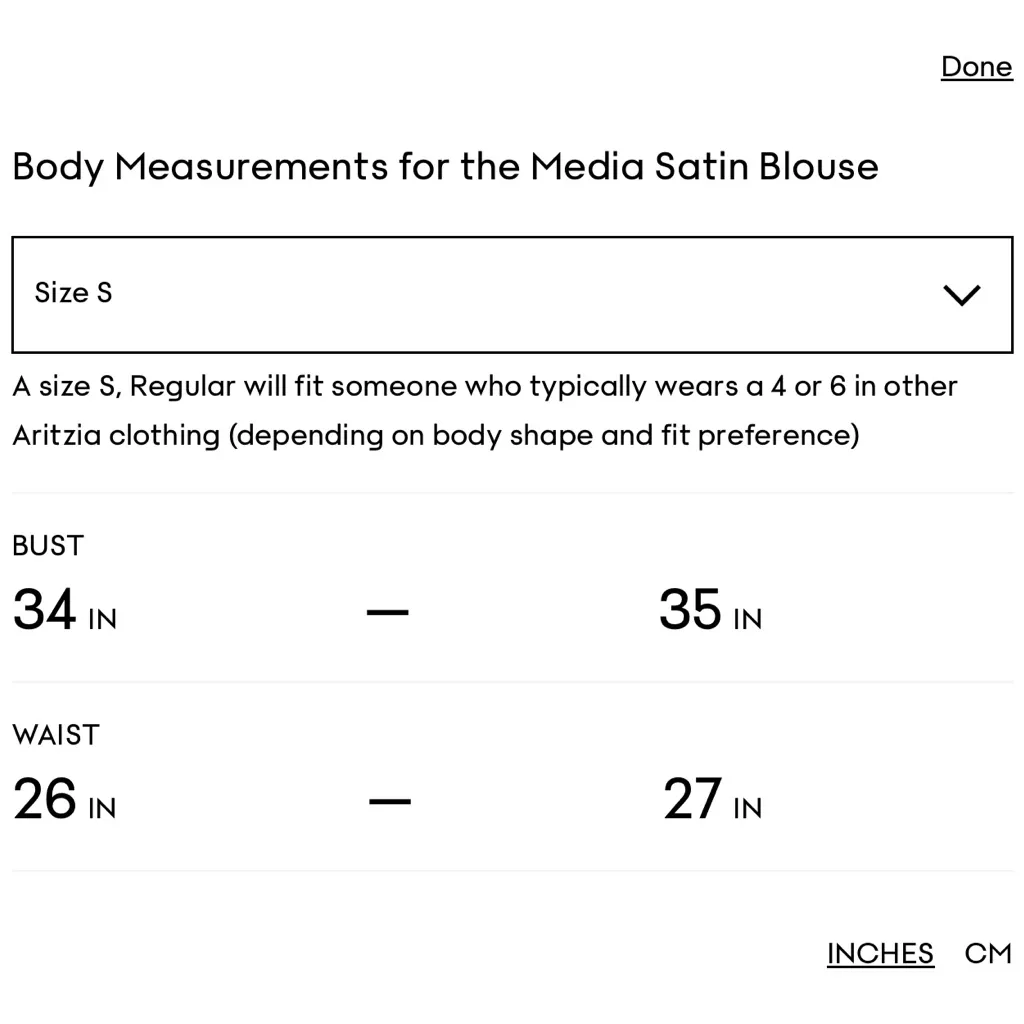Click the dash between bust values
This screenshot has height=1024, width=1024.
coord(388,611)
